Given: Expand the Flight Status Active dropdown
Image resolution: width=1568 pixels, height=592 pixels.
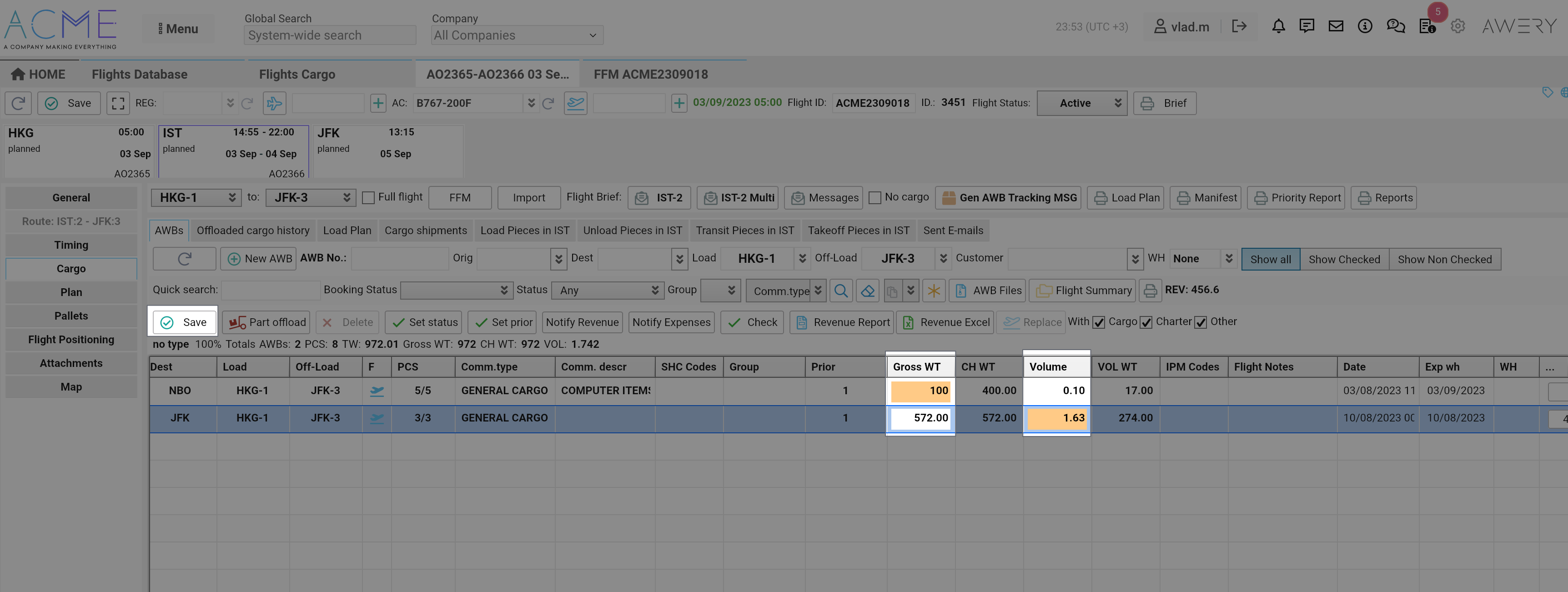Looking at the screenshot, I should point(1082,103).
